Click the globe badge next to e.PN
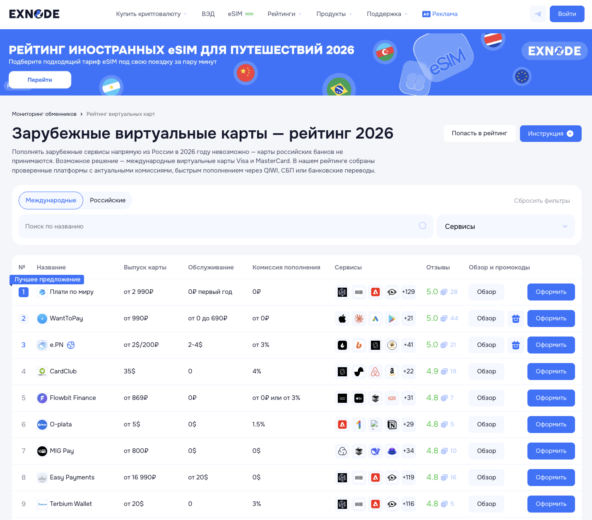The height and width of the screenshot is (520, 592). point(71,345)
